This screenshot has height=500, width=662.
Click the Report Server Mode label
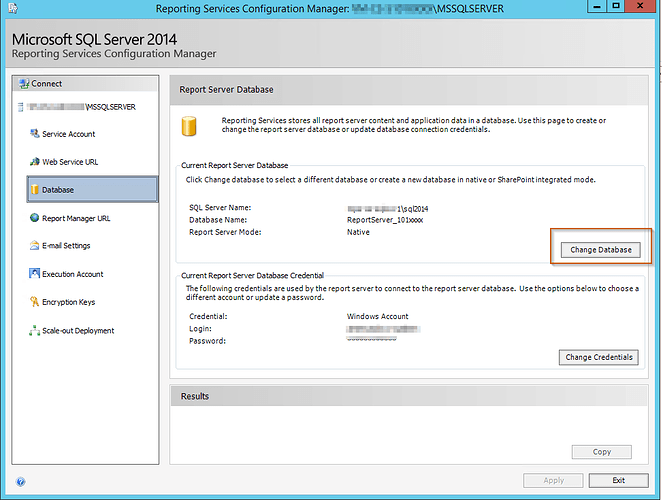(x=225, y=232)
